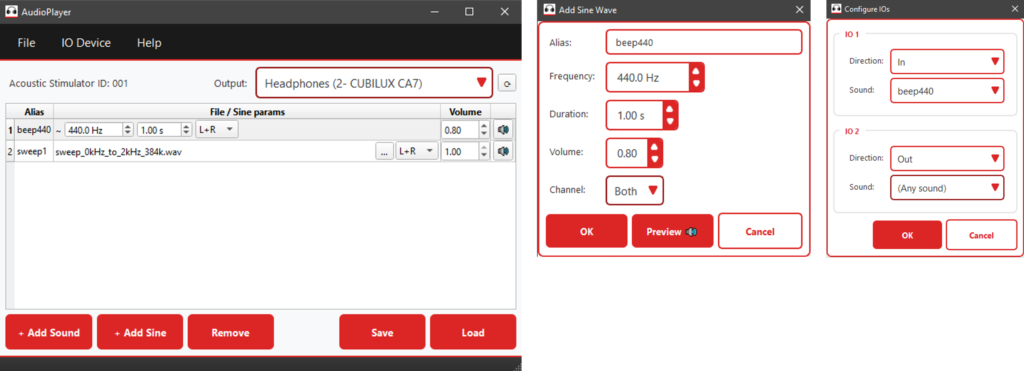Click volume 1.00 spinbox in sweep1 row
1024x371 pixels.
click(465, 151)
